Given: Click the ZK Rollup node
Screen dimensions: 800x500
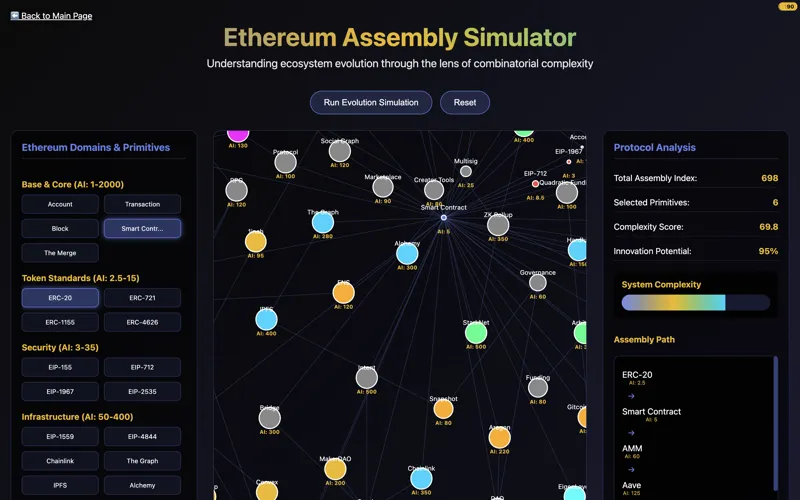Looking at the screenshot, I should 498,225.
